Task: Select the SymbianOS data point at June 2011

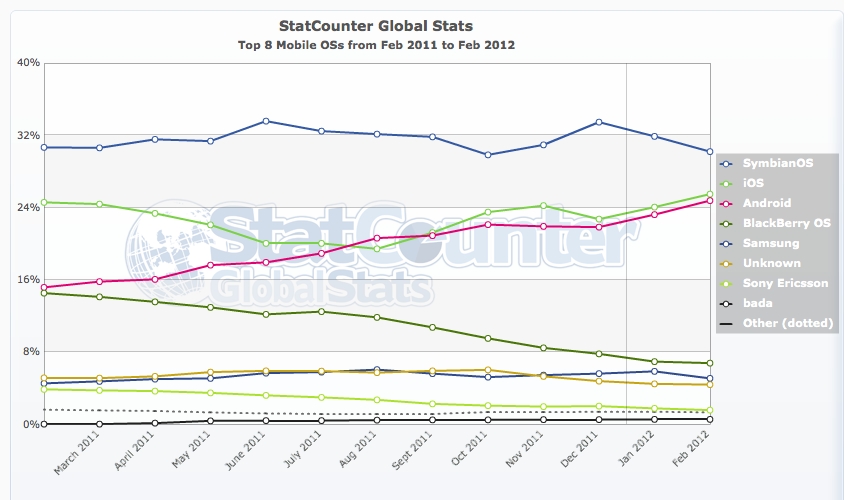Action: click(x=265, y=121)
